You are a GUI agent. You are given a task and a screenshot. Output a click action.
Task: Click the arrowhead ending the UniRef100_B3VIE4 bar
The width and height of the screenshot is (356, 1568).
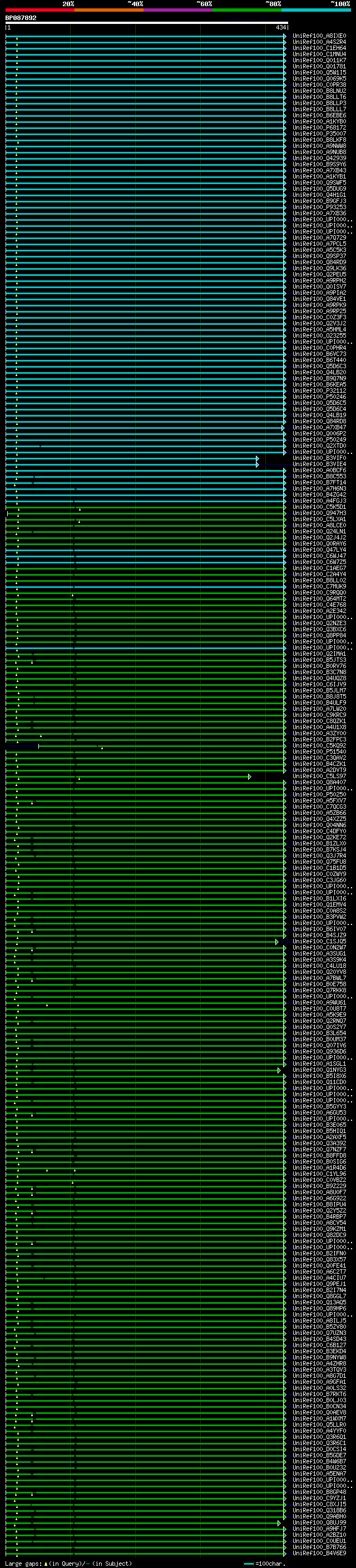(x=258, y=464)
